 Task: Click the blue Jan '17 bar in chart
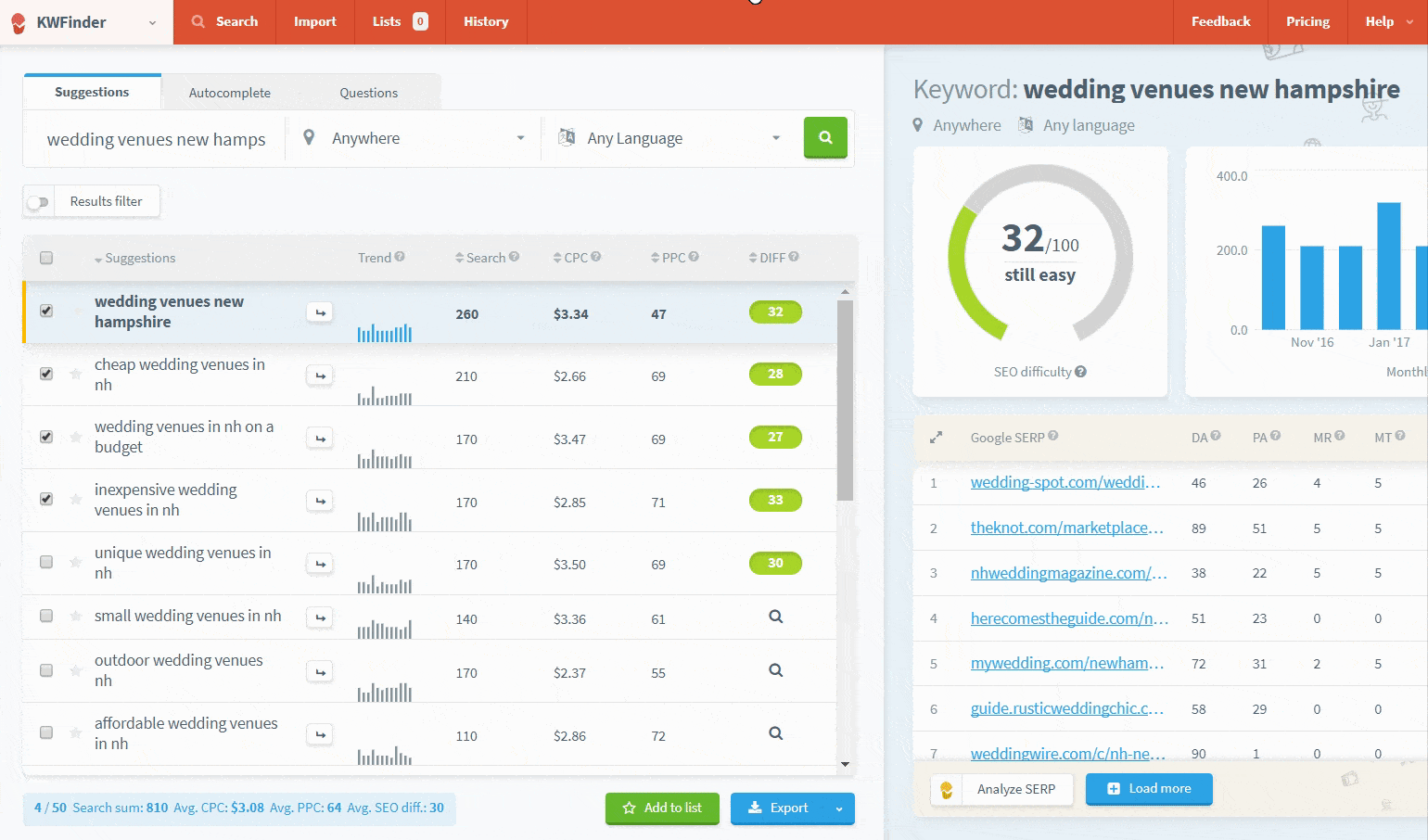click(x=1388, y=266)
